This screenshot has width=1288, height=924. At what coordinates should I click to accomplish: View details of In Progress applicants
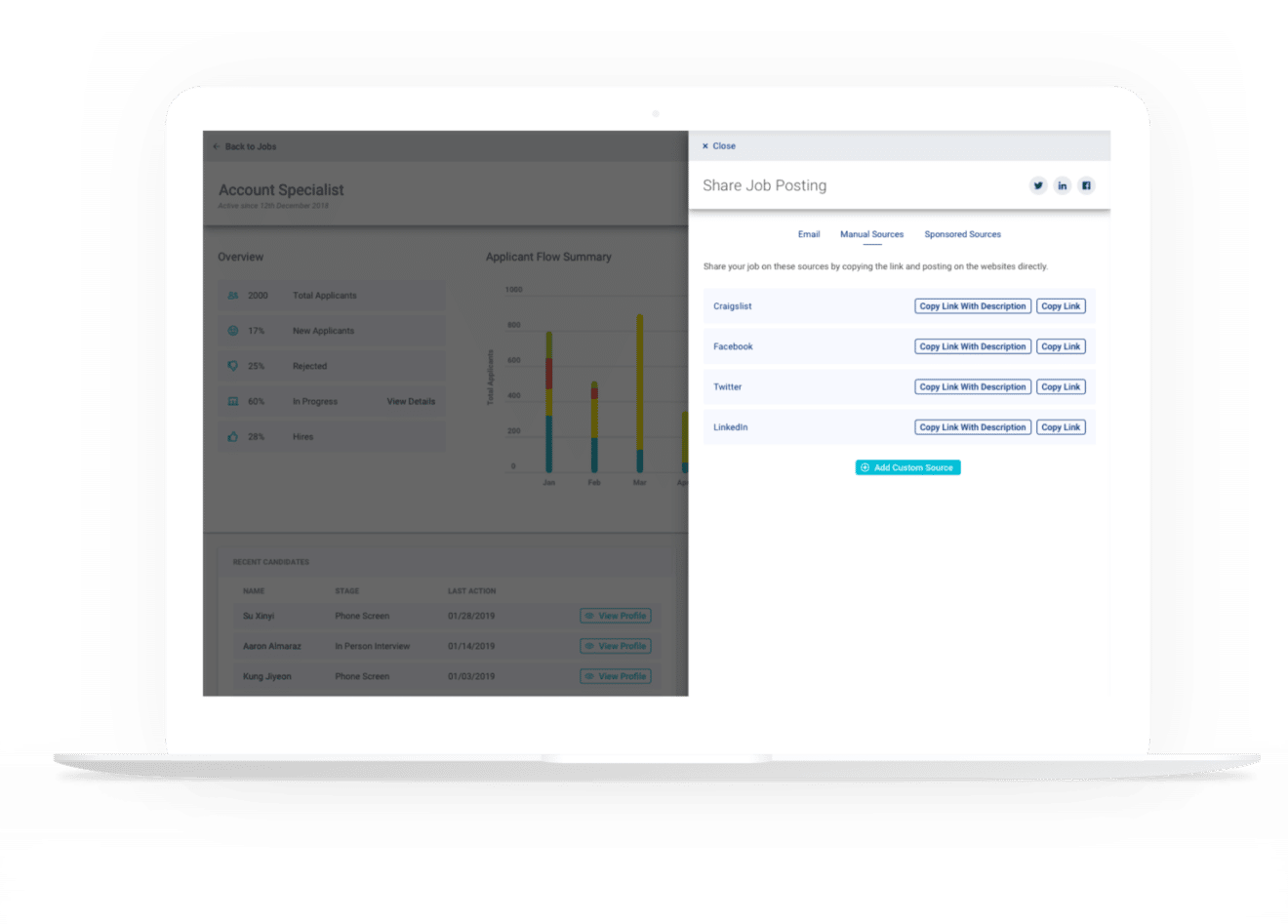(411, 402)
